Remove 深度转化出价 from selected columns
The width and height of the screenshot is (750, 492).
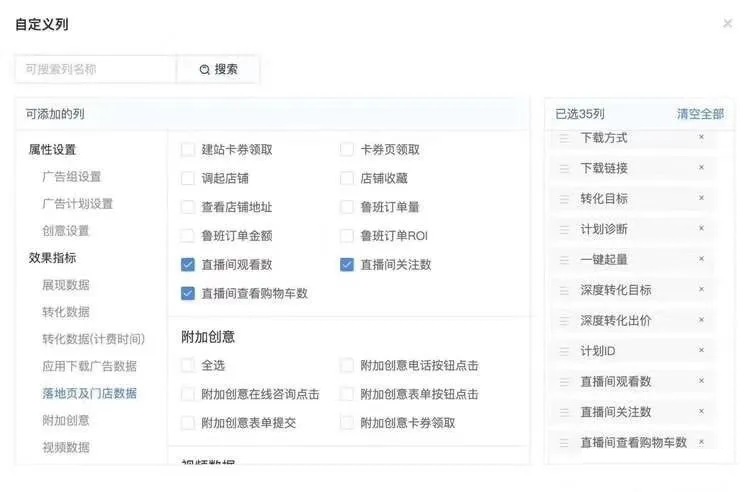tap(701, 320)
